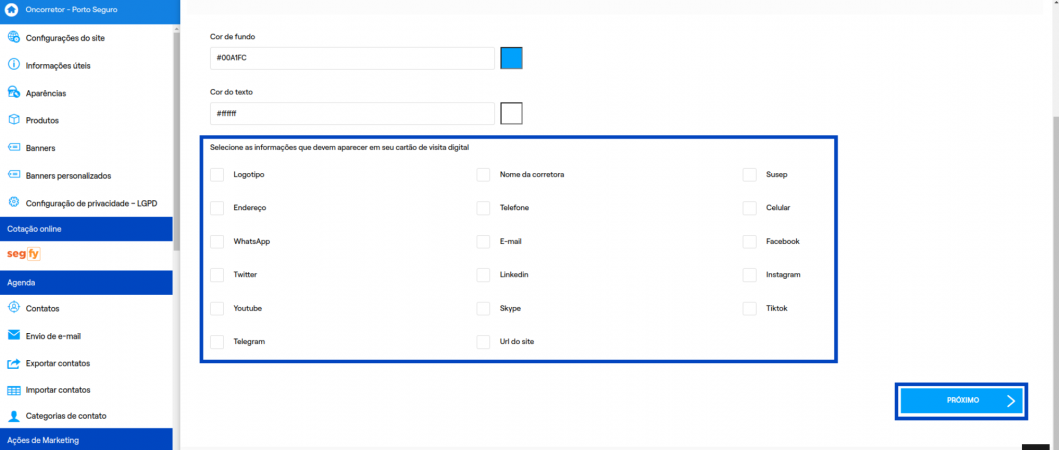The height and width of the screenshot is (450, 1059).
Task: Click the Exportar contatos share icon
Action: point(14,363)
